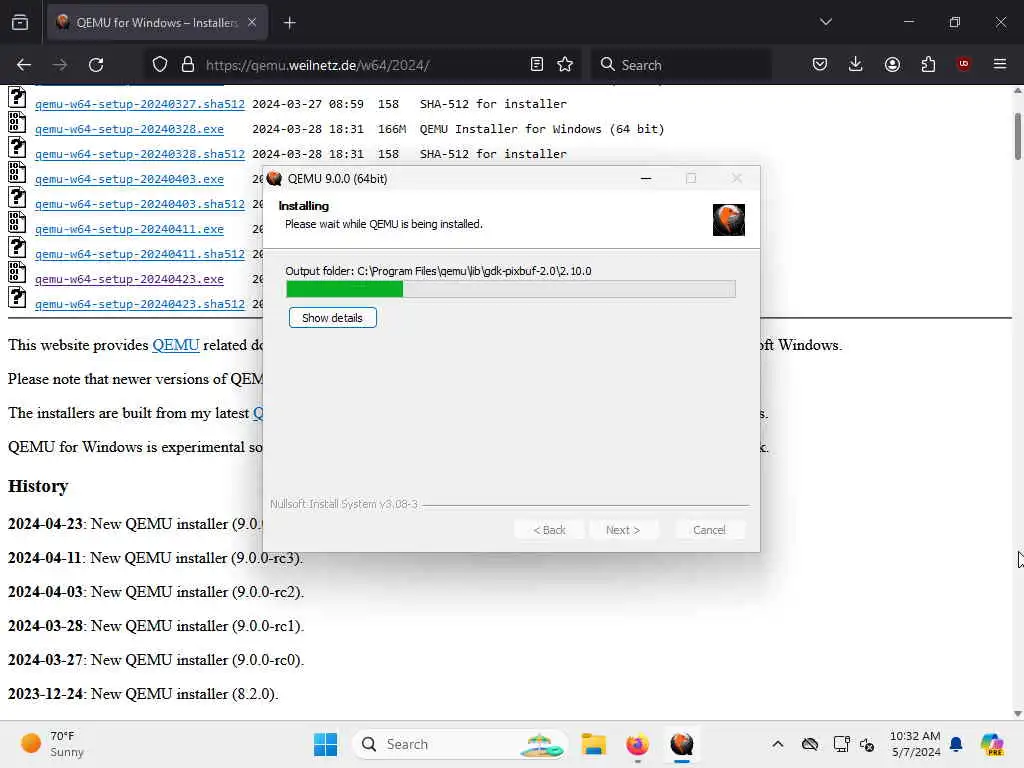Open qemu-w64-setup-20240327.sha512 link

tap(140, 104)
